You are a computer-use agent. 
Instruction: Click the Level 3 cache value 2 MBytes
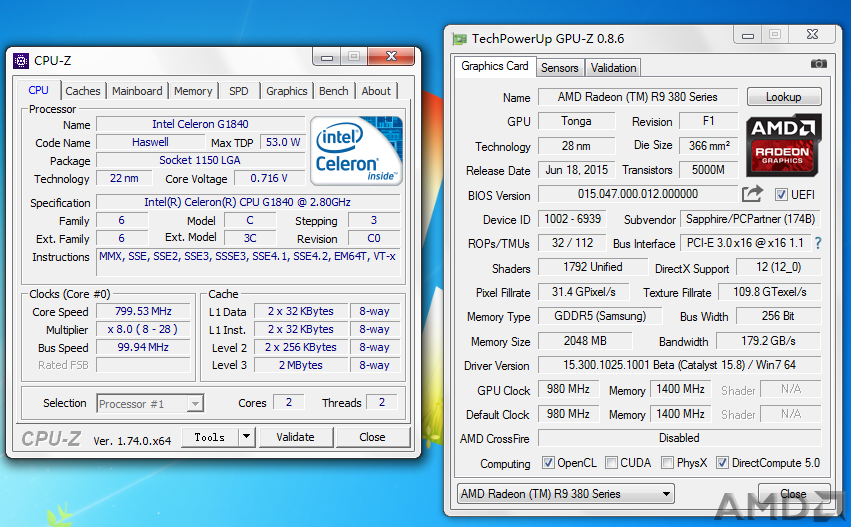(x=301, y=365)
